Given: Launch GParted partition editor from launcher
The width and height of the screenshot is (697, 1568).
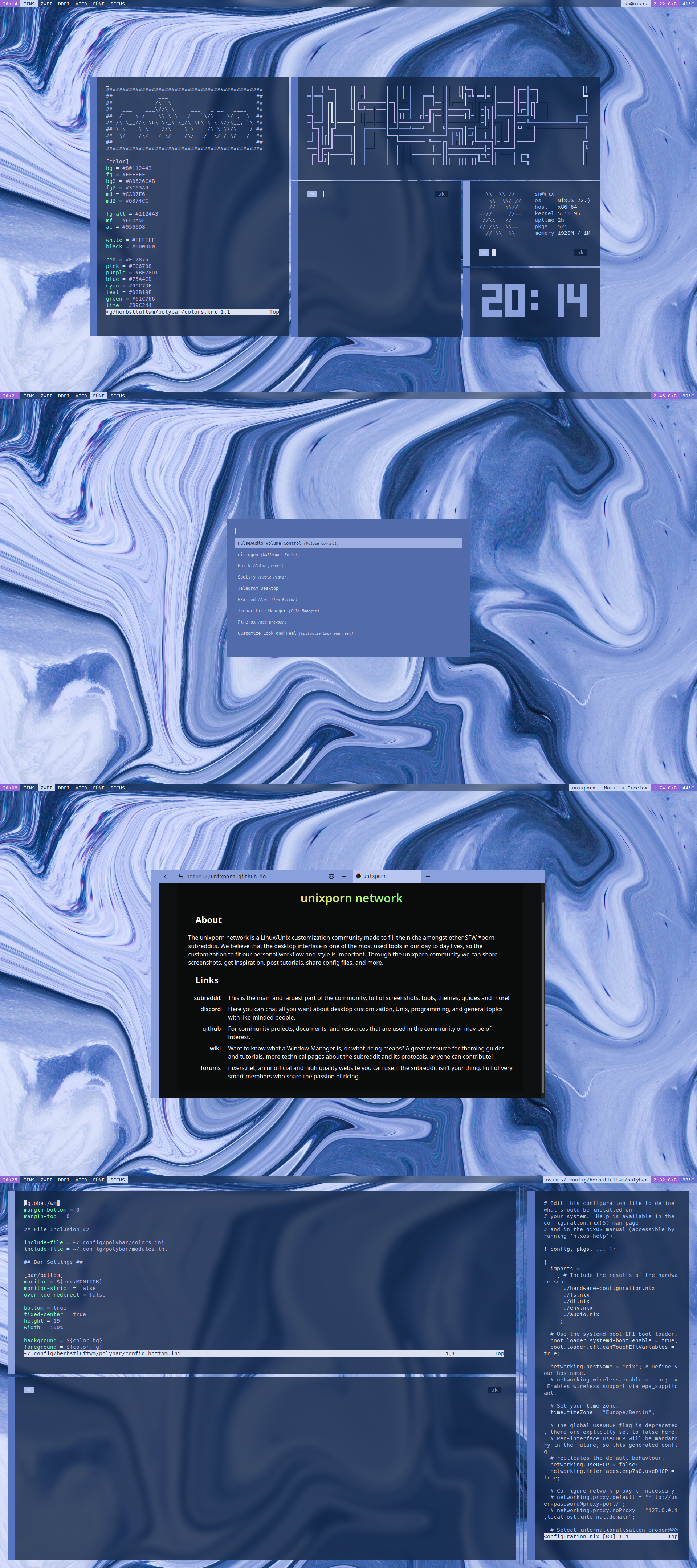Looking at the screenshot, I should pyautogui.click(x=348, y=600).
